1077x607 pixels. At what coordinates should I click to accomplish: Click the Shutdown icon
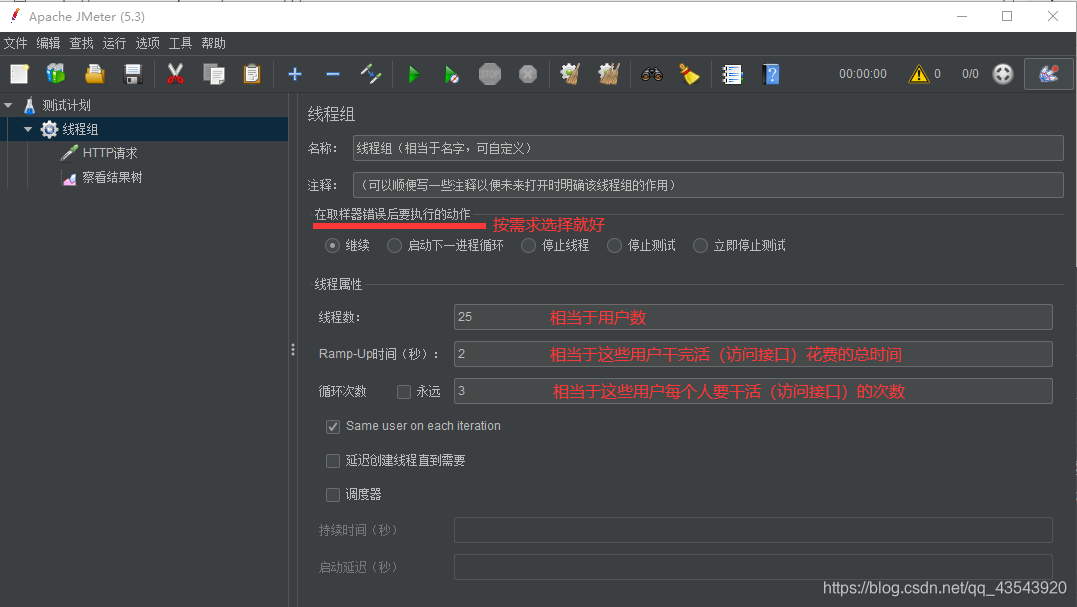pyautogui.click(x=528, y=74)
